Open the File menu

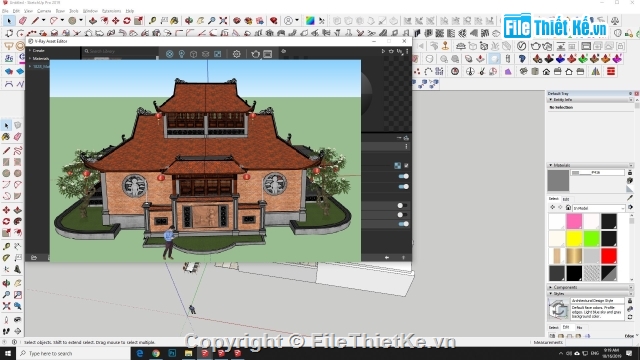pyautogui.click(x=5, y=11)
